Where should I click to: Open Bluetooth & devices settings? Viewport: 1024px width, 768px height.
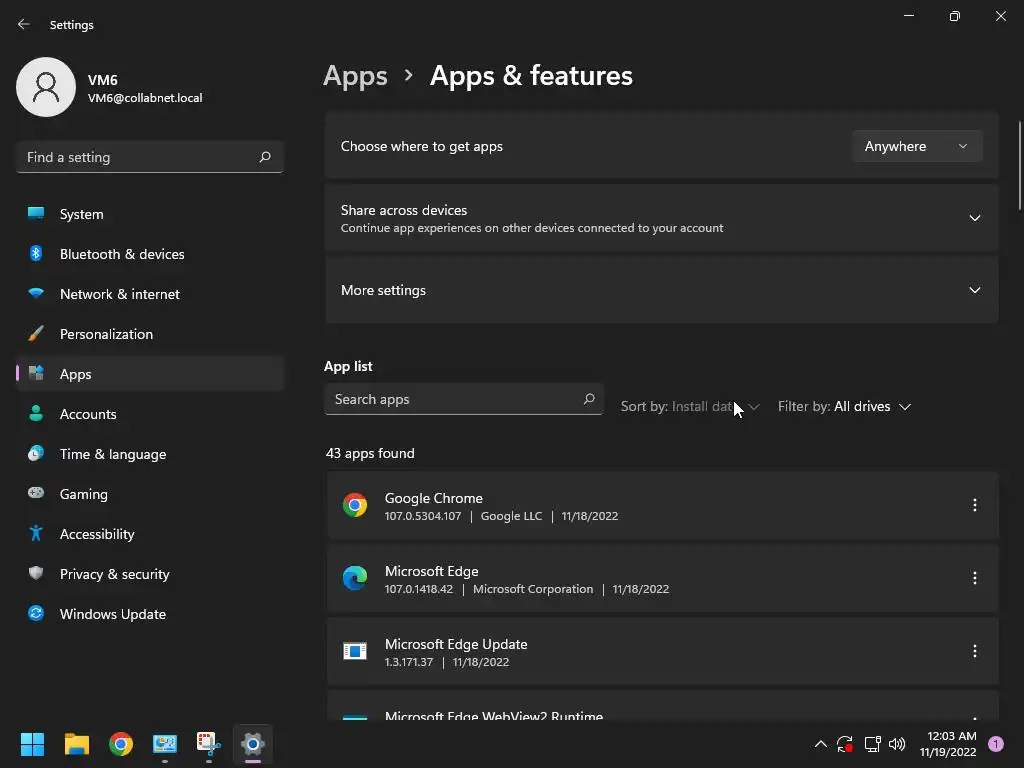(x=150, y=254)
